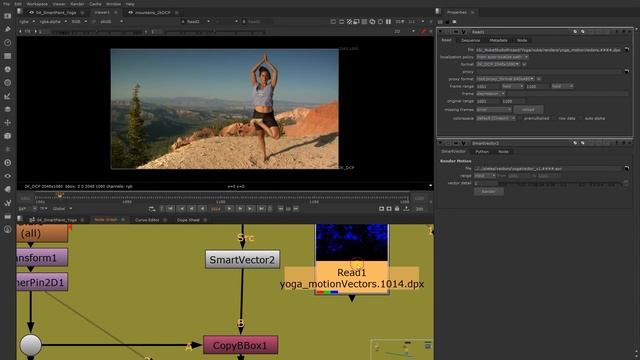Open the rgba channel layer dropdown
The image size is (640, 360).
click(27, 22)
